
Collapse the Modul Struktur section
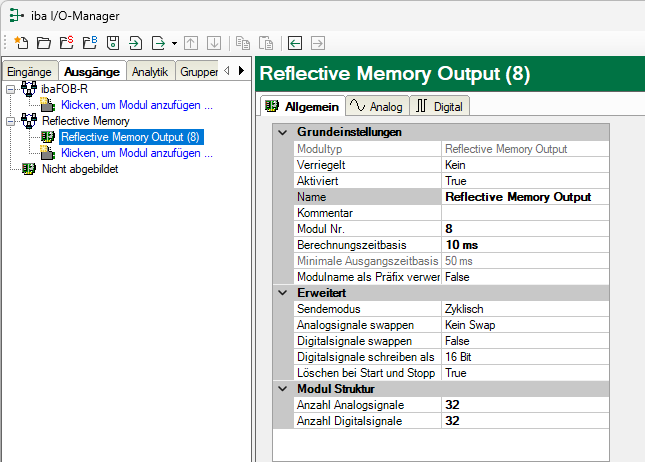point(281,388)
